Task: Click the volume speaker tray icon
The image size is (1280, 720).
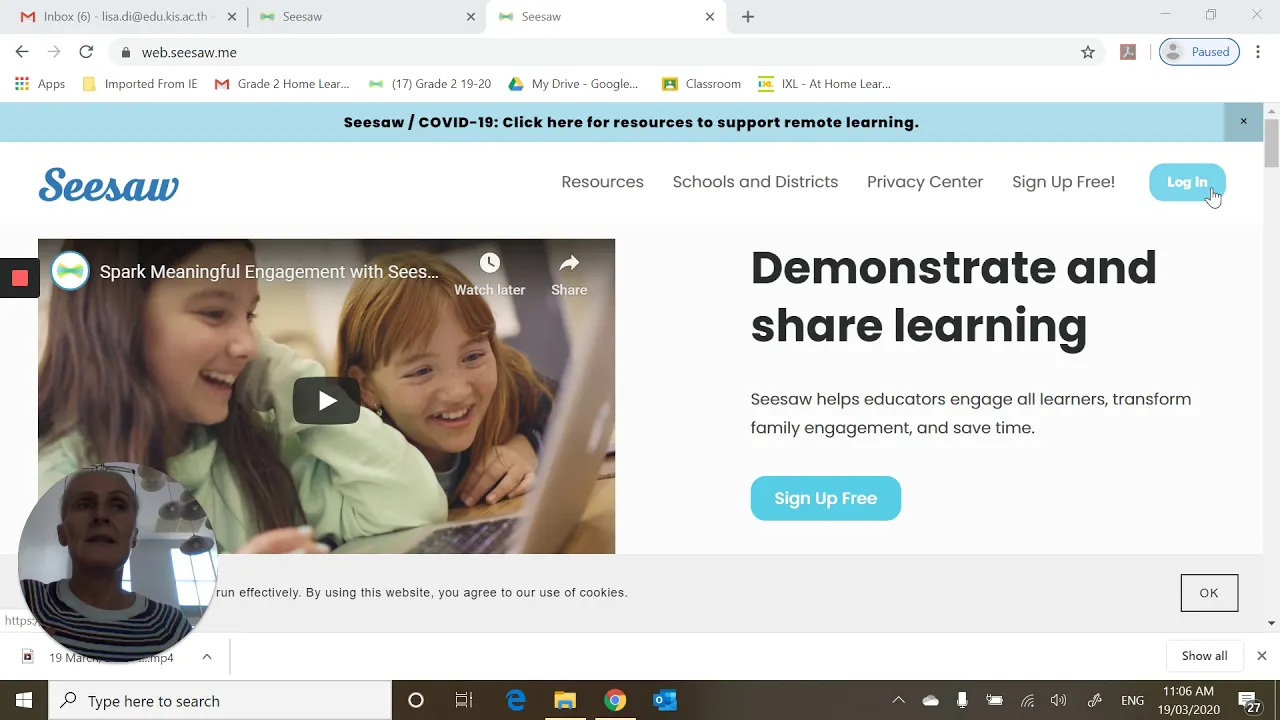Action: point(1059,701)
